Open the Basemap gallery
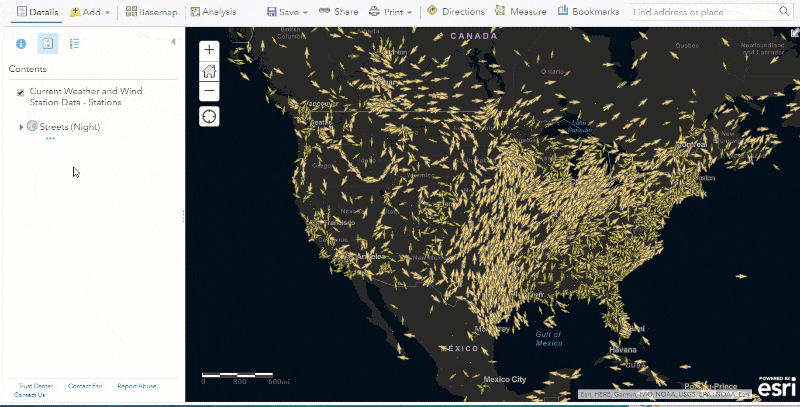 [x=152, y=12]
